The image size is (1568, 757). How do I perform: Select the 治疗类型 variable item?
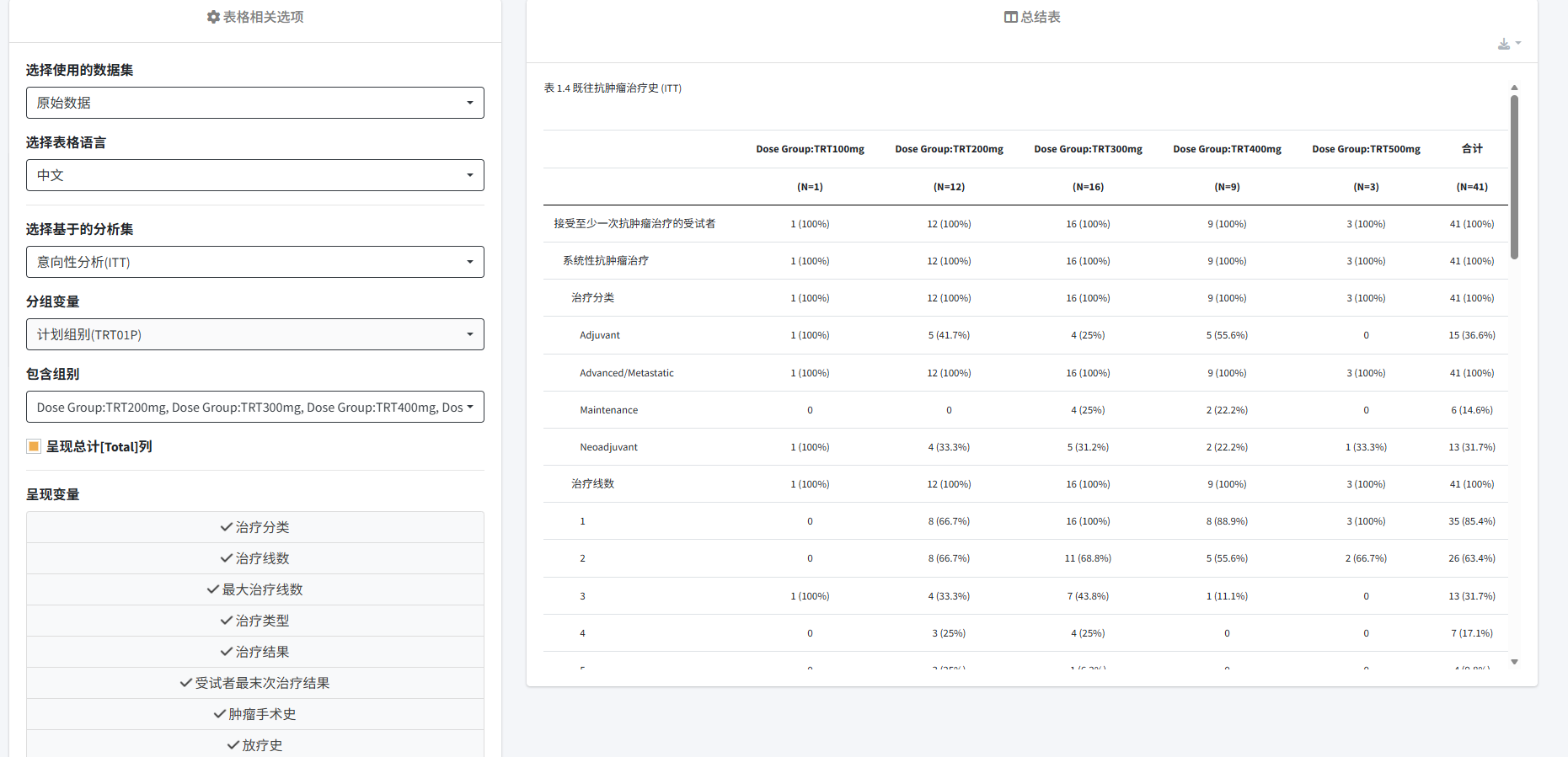pyautogui.click(x=255, y=621)
